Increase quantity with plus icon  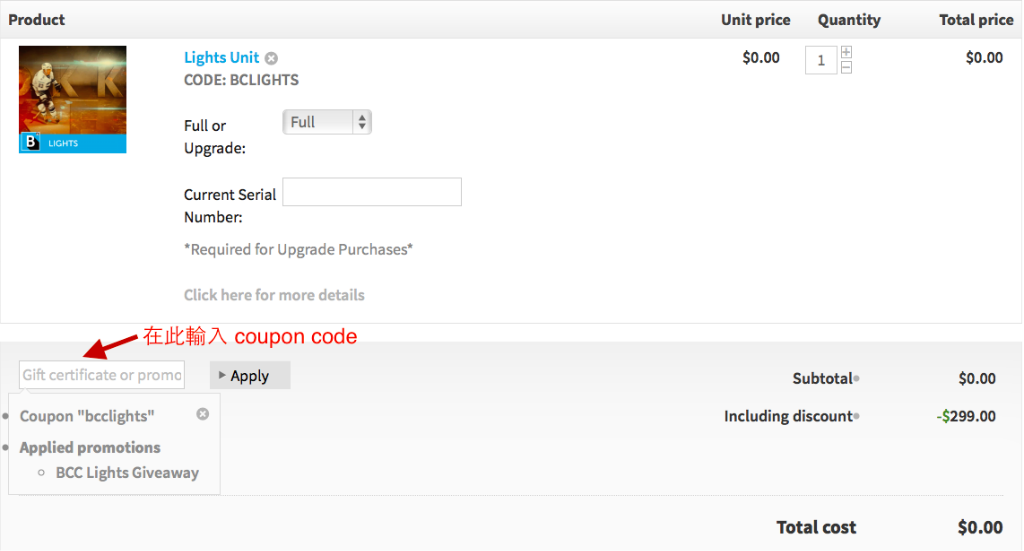click(846, 52)
